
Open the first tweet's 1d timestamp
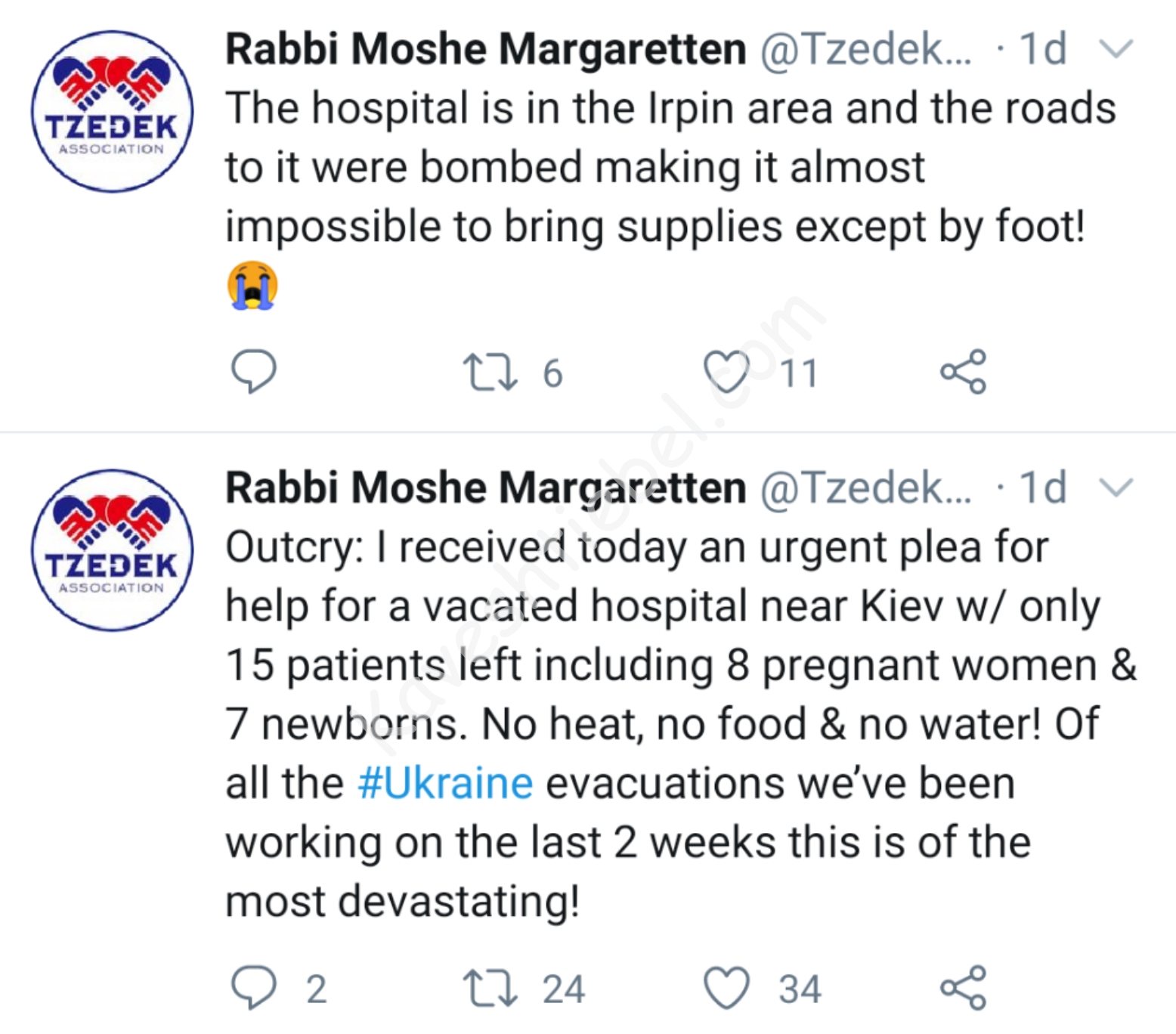pyautogui.click(x=1042, y=50)
